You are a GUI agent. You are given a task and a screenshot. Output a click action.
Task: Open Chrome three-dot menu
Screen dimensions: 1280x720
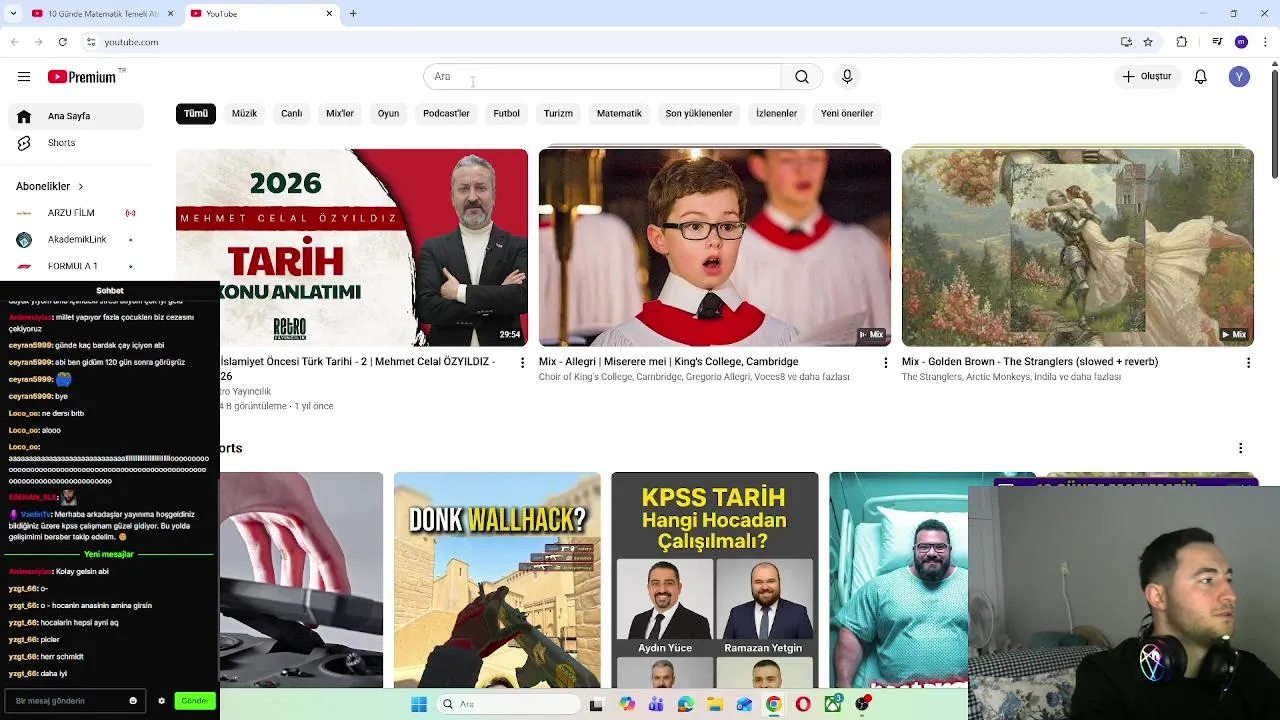tap(1265, 42)
